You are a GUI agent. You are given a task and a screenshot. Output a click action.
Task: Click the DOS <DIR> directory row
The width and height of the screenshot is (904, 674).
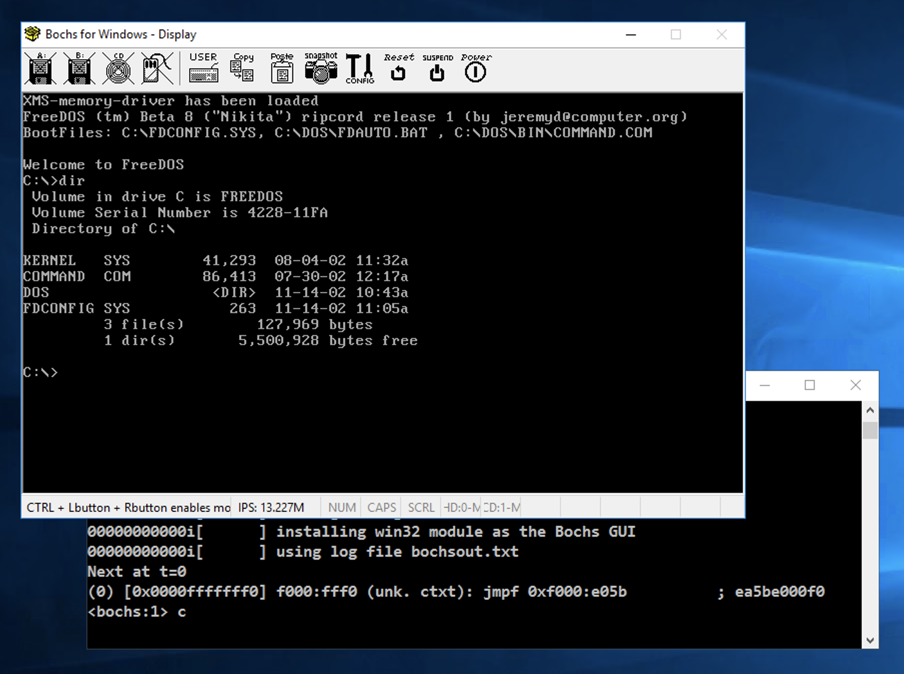point(216,292)
